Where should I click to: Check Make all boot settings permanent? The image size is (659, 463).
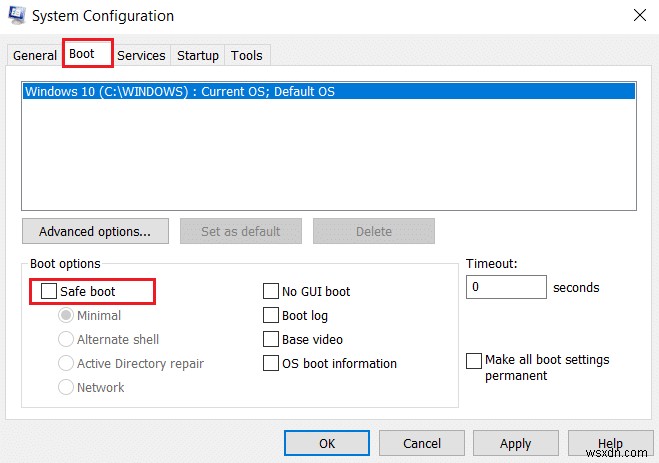pos(473,360)
